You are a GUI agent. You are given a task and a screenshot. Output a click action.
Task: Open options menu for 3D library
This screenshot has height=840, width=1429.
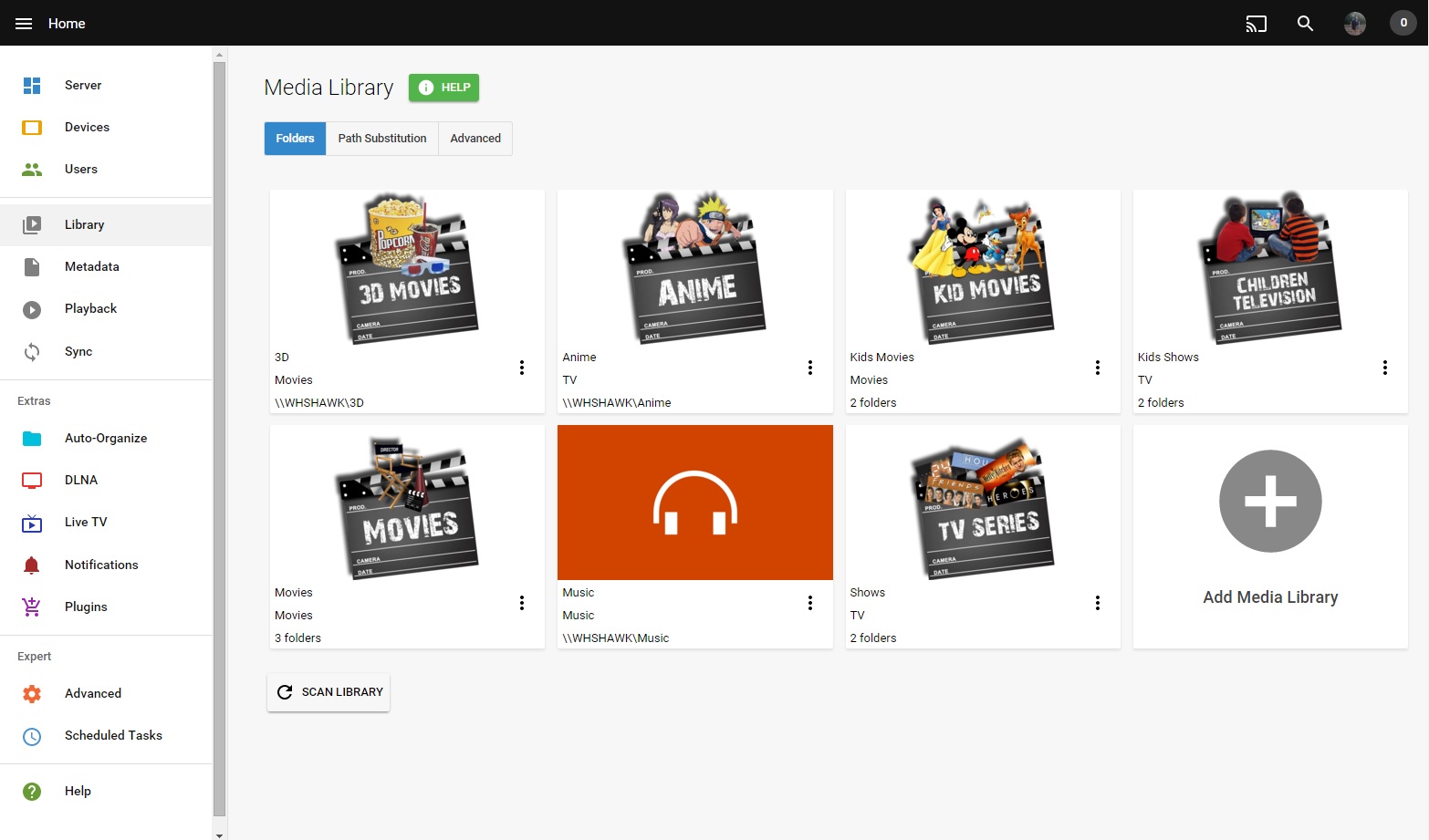click(x=522, y=368)
